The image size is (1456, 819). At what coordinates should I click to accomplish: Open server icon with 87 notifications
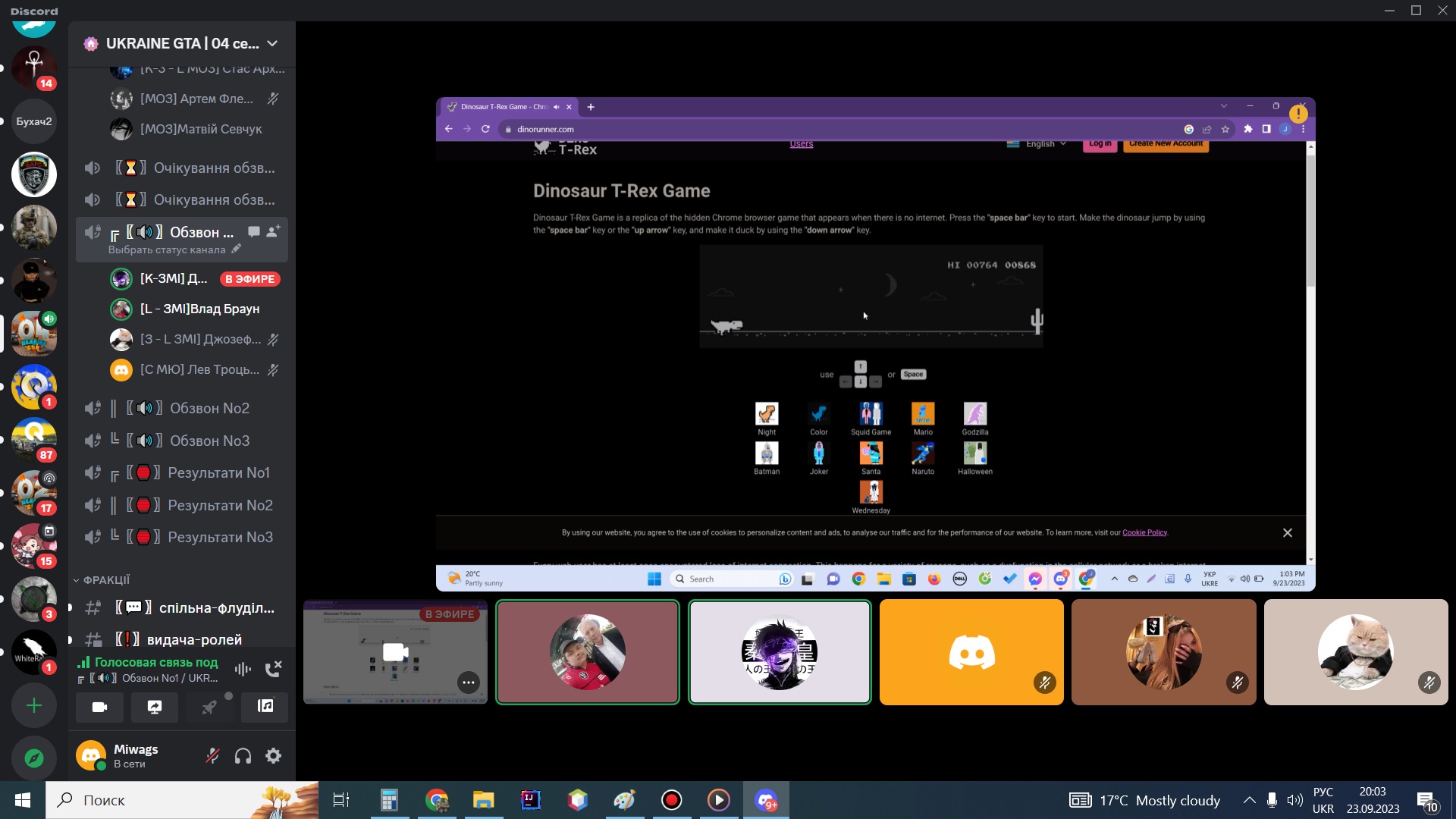click(x=34, y=440)
